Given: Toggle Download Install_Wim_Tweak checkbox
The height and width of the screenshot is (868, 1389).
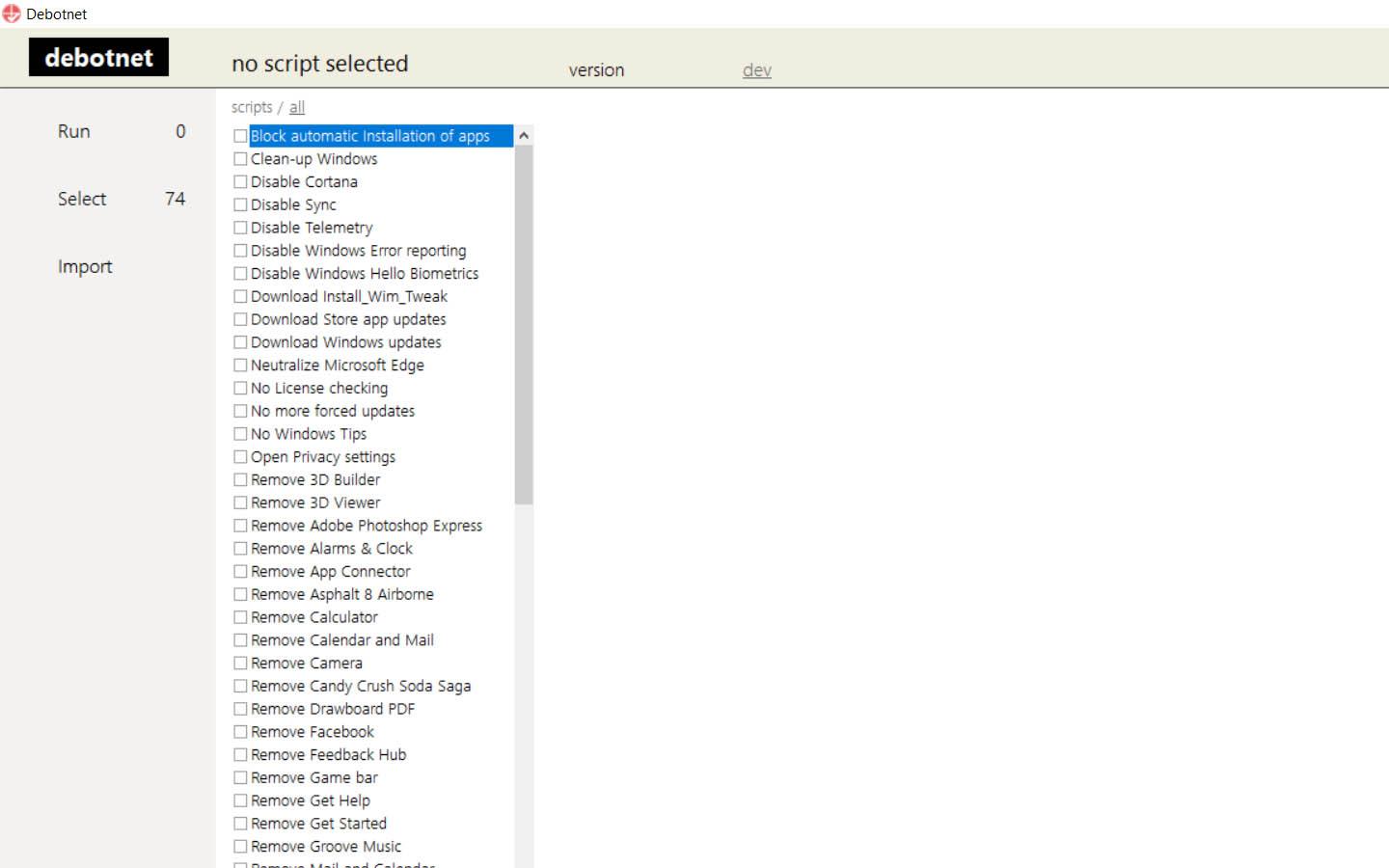Looking at the screenshot, I should click(x=240, y=297).
